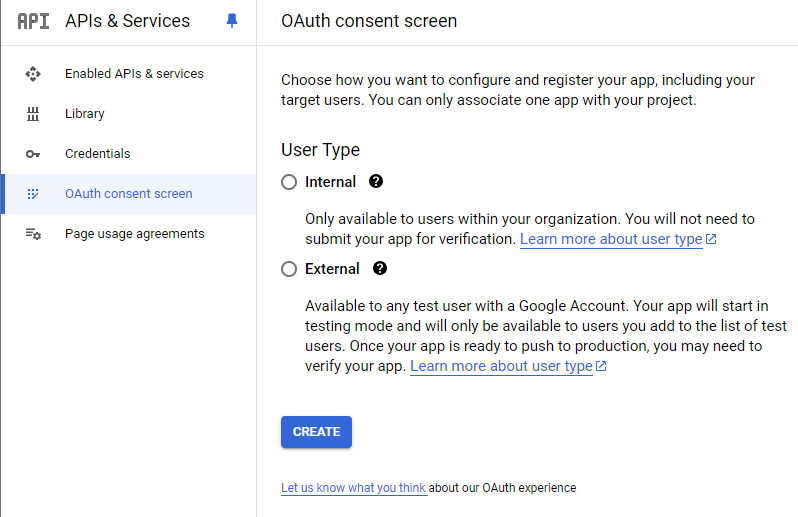The image size is (798, 517).
Task: Select the External user type radio button
Action: pyautogui.click(x=289, y=269)
